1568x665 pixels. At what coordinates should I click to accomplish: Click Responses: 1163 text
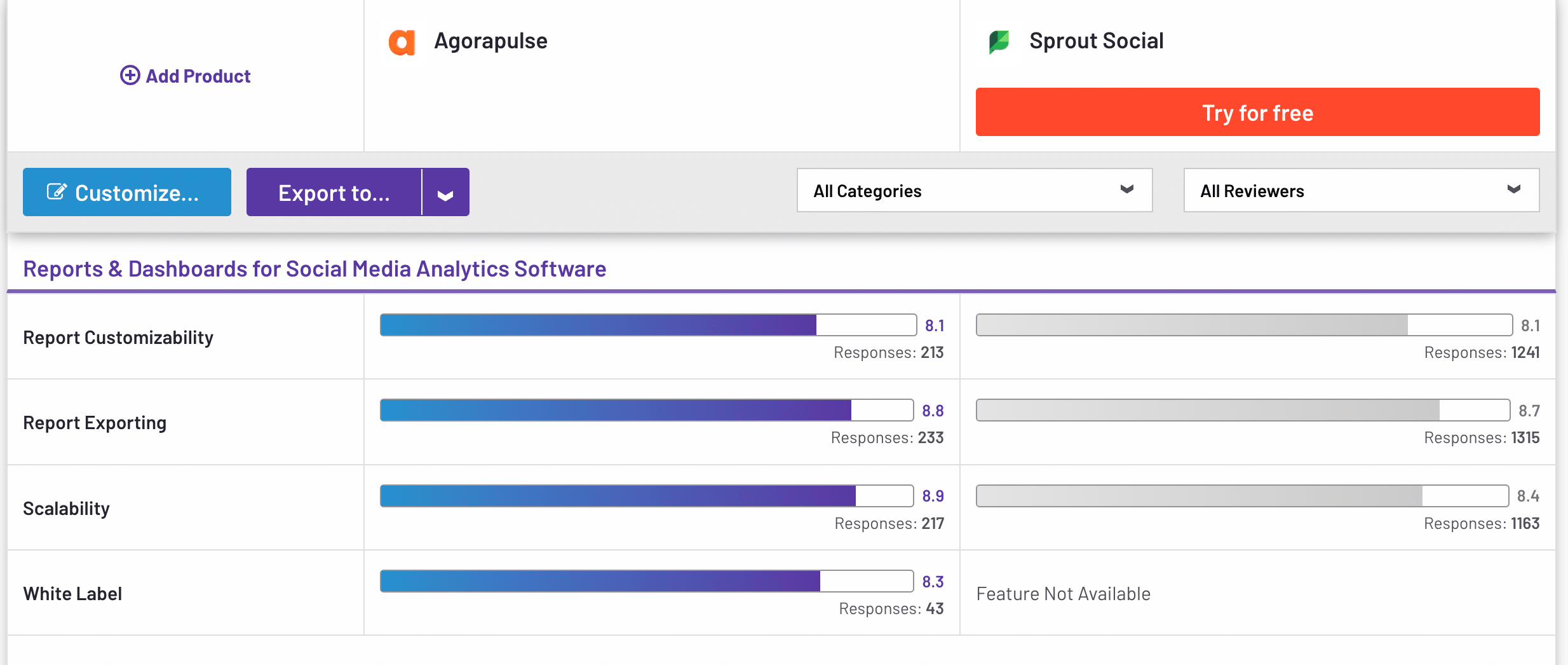1482,523
